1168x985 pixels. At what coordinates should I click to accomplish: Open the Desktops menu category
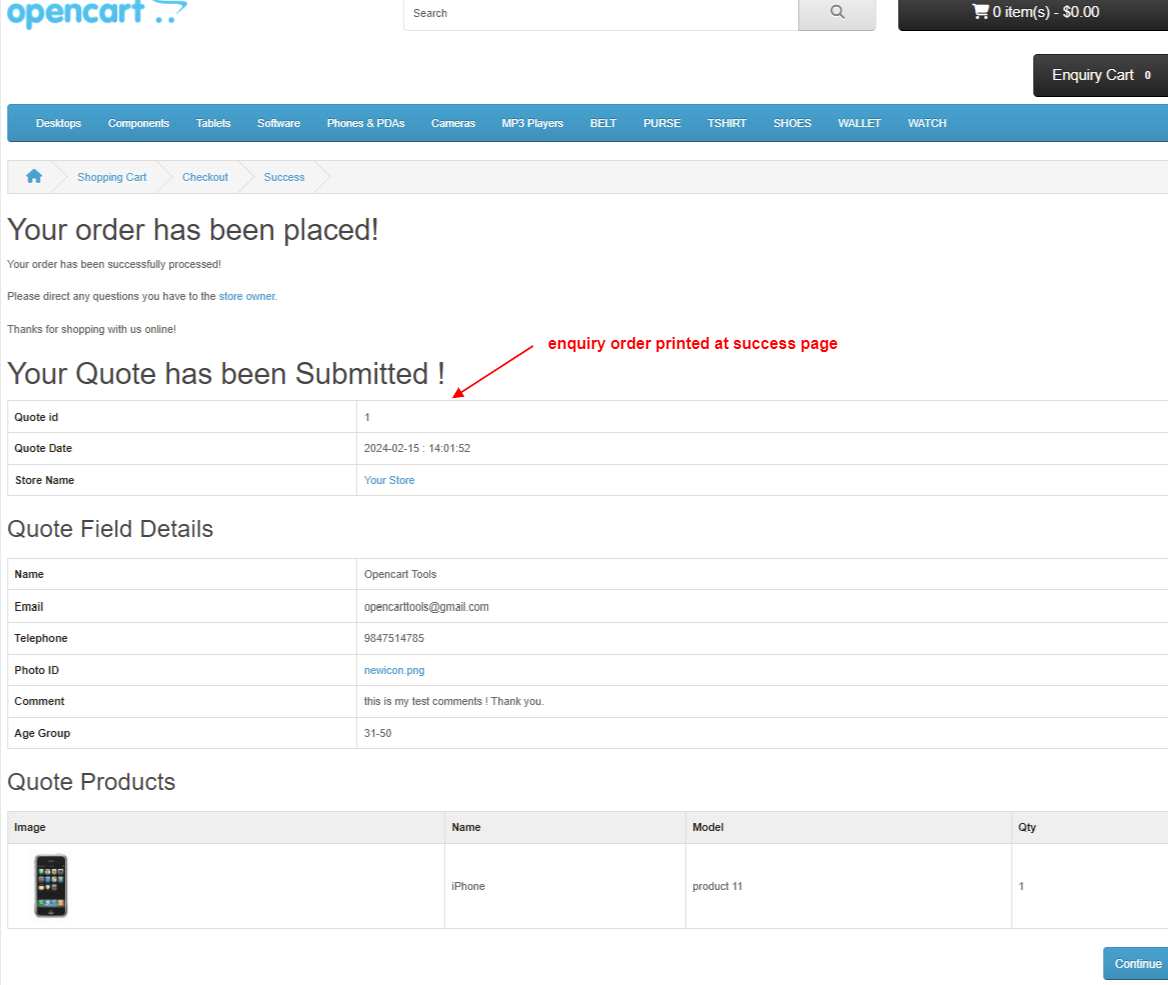point(59,124)
